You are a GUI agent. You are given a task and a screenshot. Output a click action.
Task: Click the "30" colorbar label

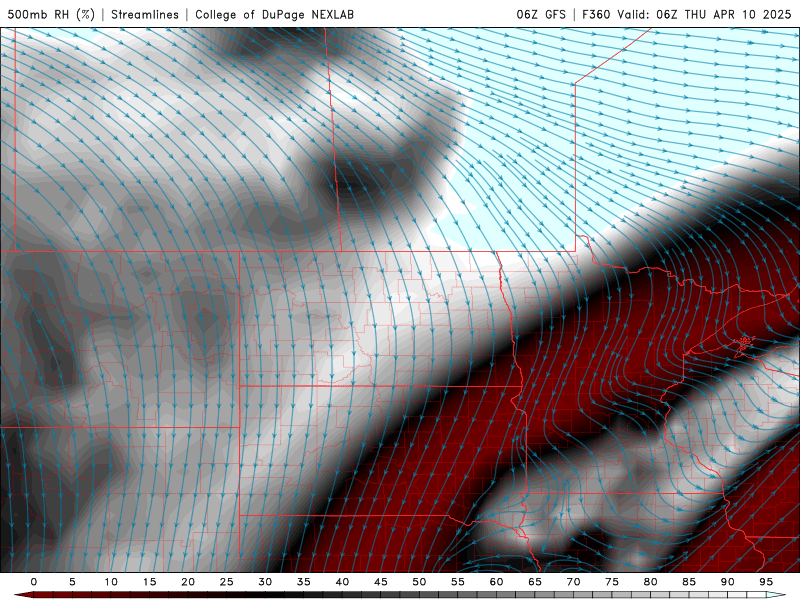pos(265,582)
